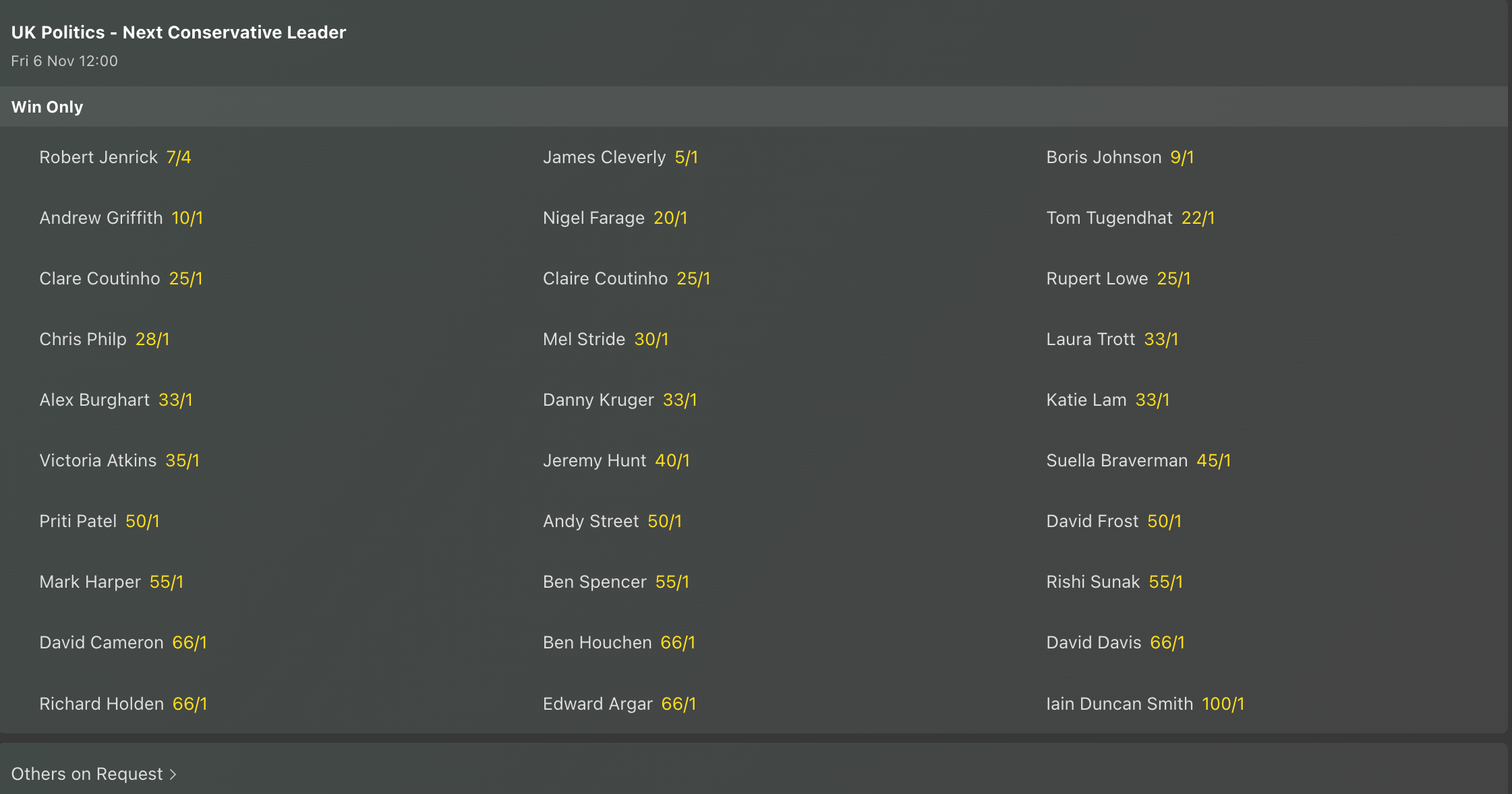Select Victoria Atkins 35/1 odds
Image resolution: width=1512 pixels, height=794 pixels.
(182, 461)
